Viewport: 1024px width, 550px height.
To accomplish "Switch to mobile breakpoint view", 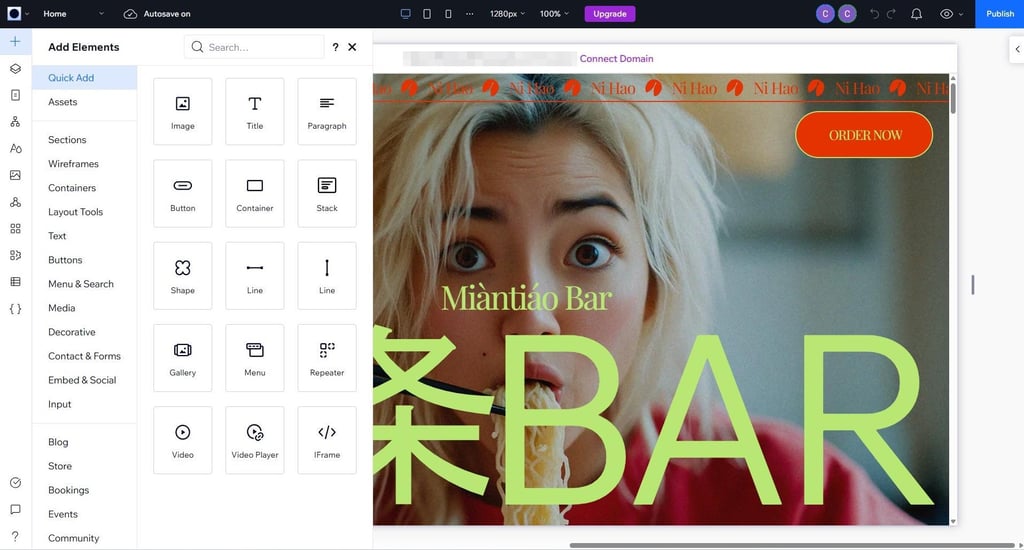I will point(448,14).
